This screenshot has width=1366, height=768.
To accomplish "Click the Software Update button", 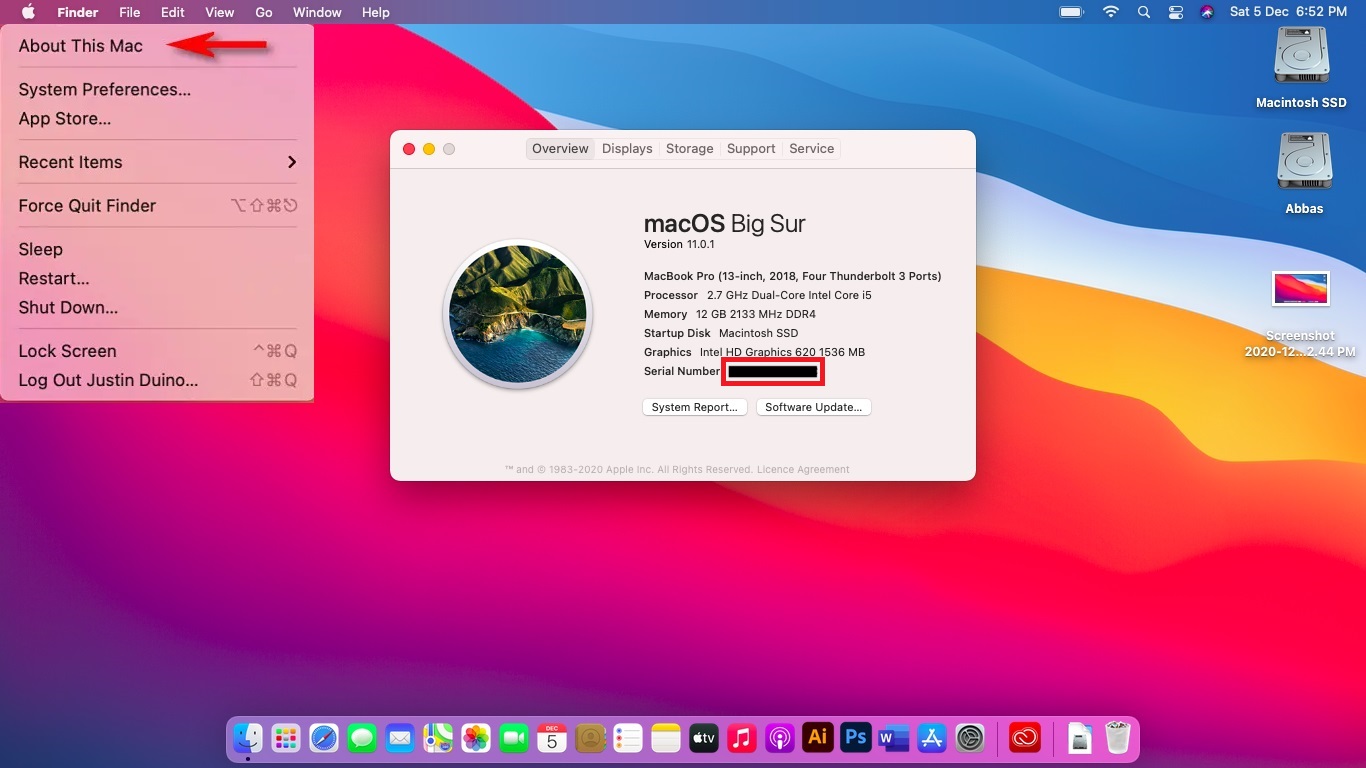I will [x=813, y=407].
